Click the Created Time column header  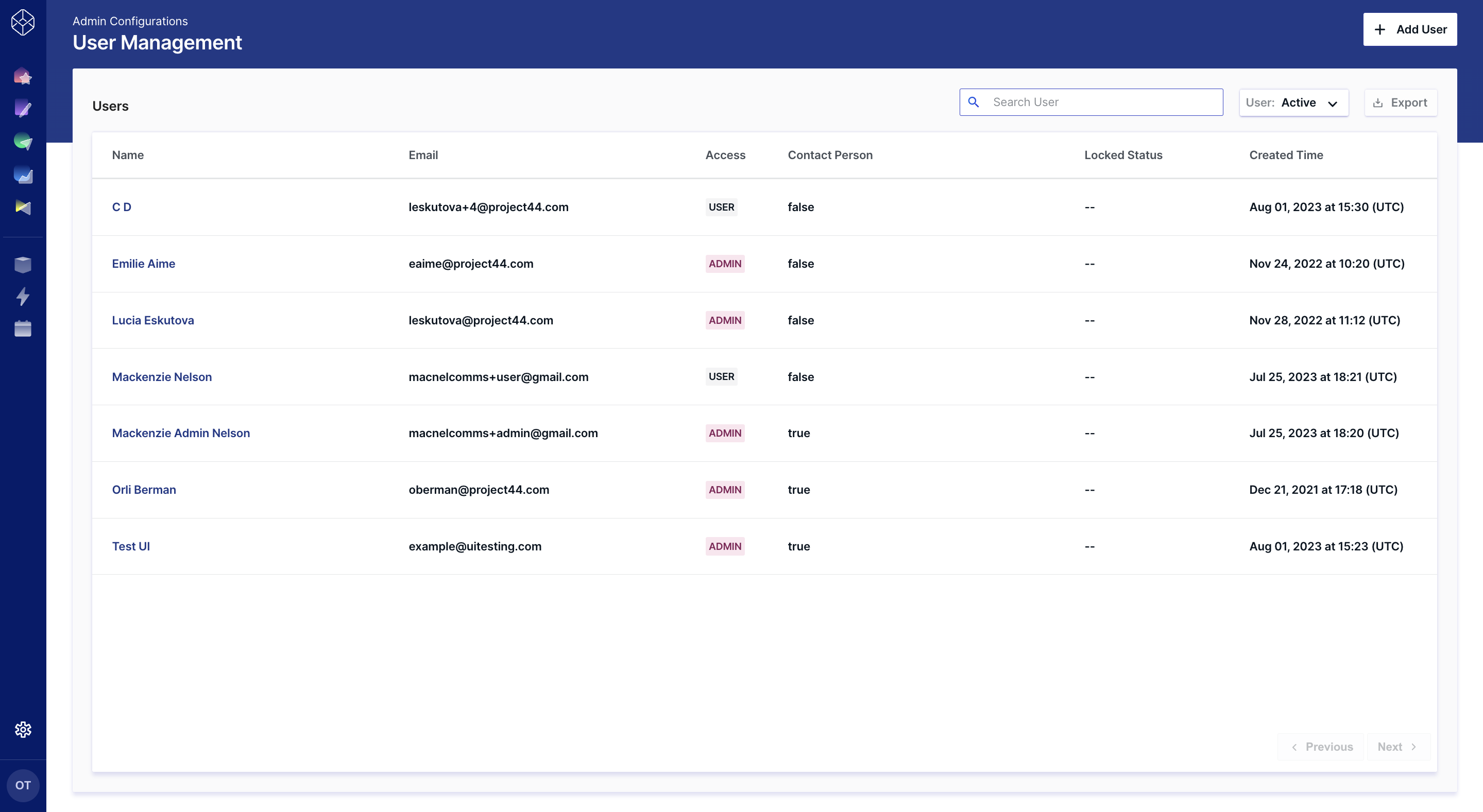(1286, 155)
